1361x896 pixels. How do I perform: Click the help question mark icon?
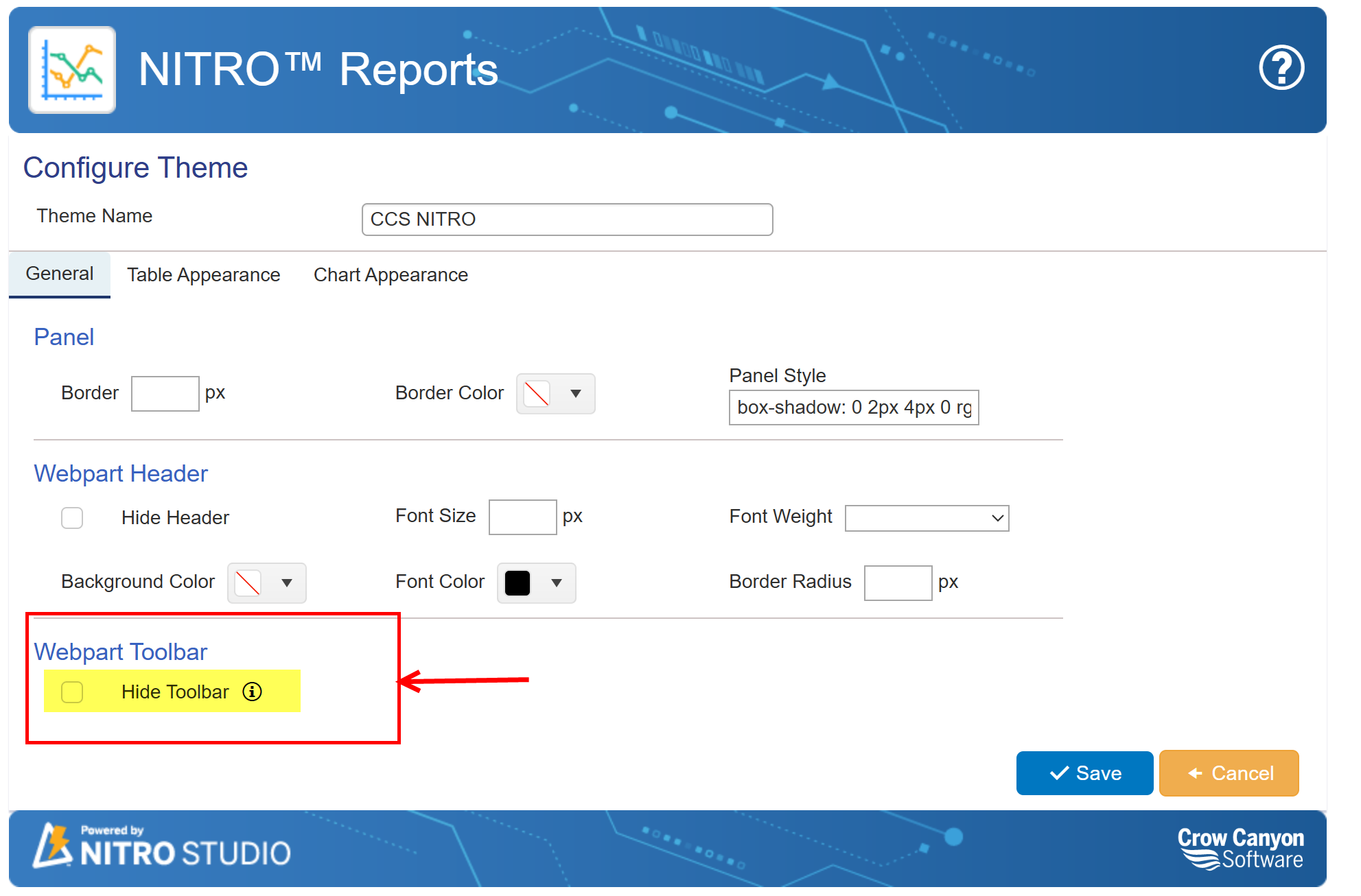tap(1281, 67)
